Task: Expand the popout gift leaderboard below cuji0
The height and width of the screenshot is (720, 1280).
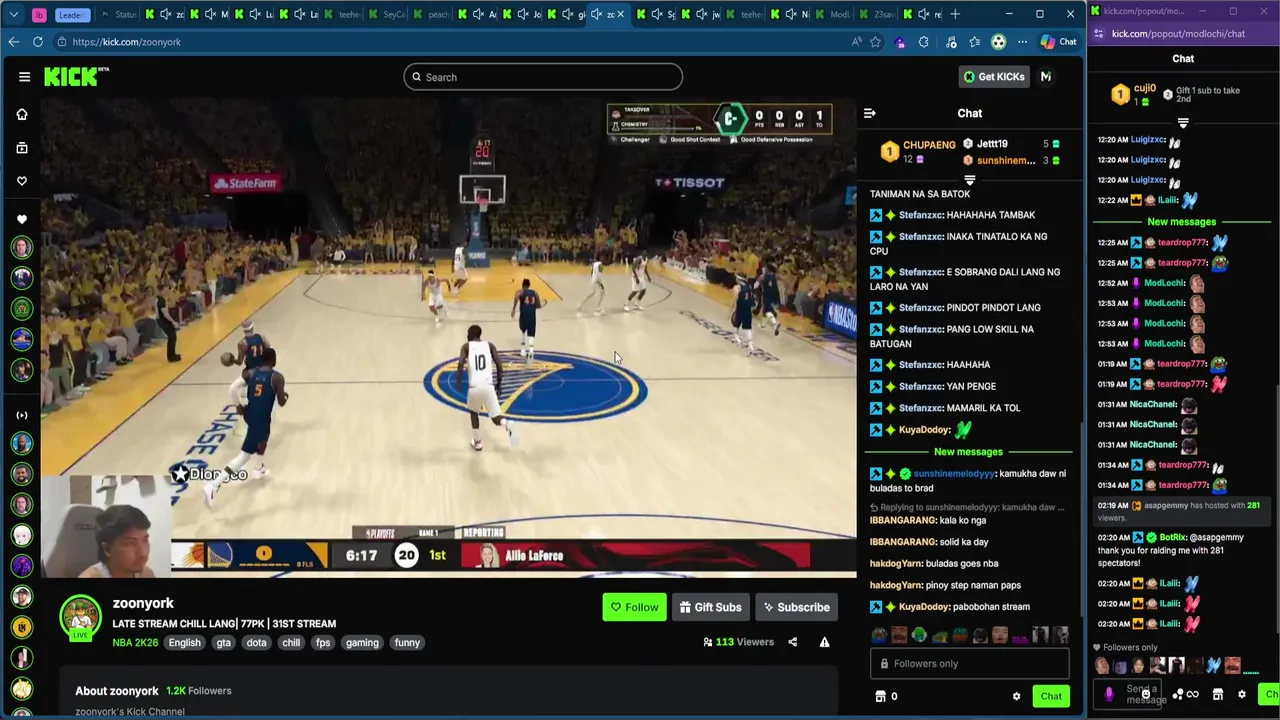Action: [1183, 123]
